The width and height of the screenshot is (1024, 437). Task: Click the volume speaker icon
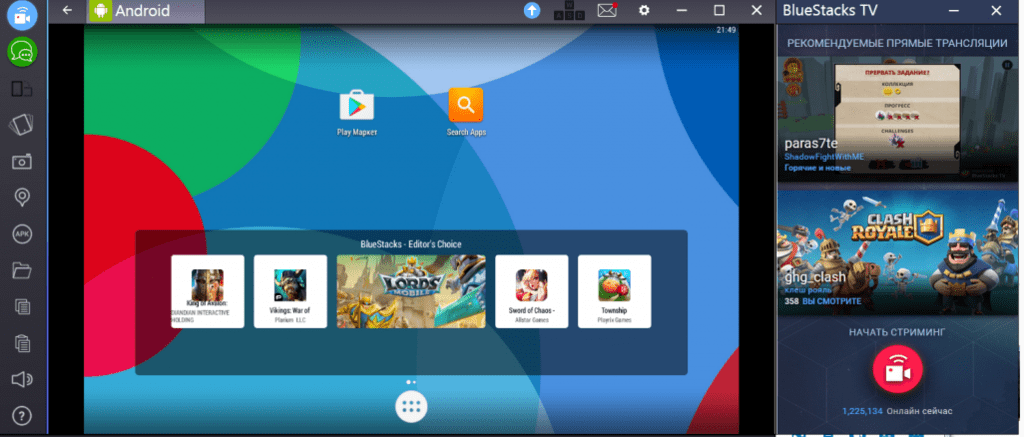(22, 379)
